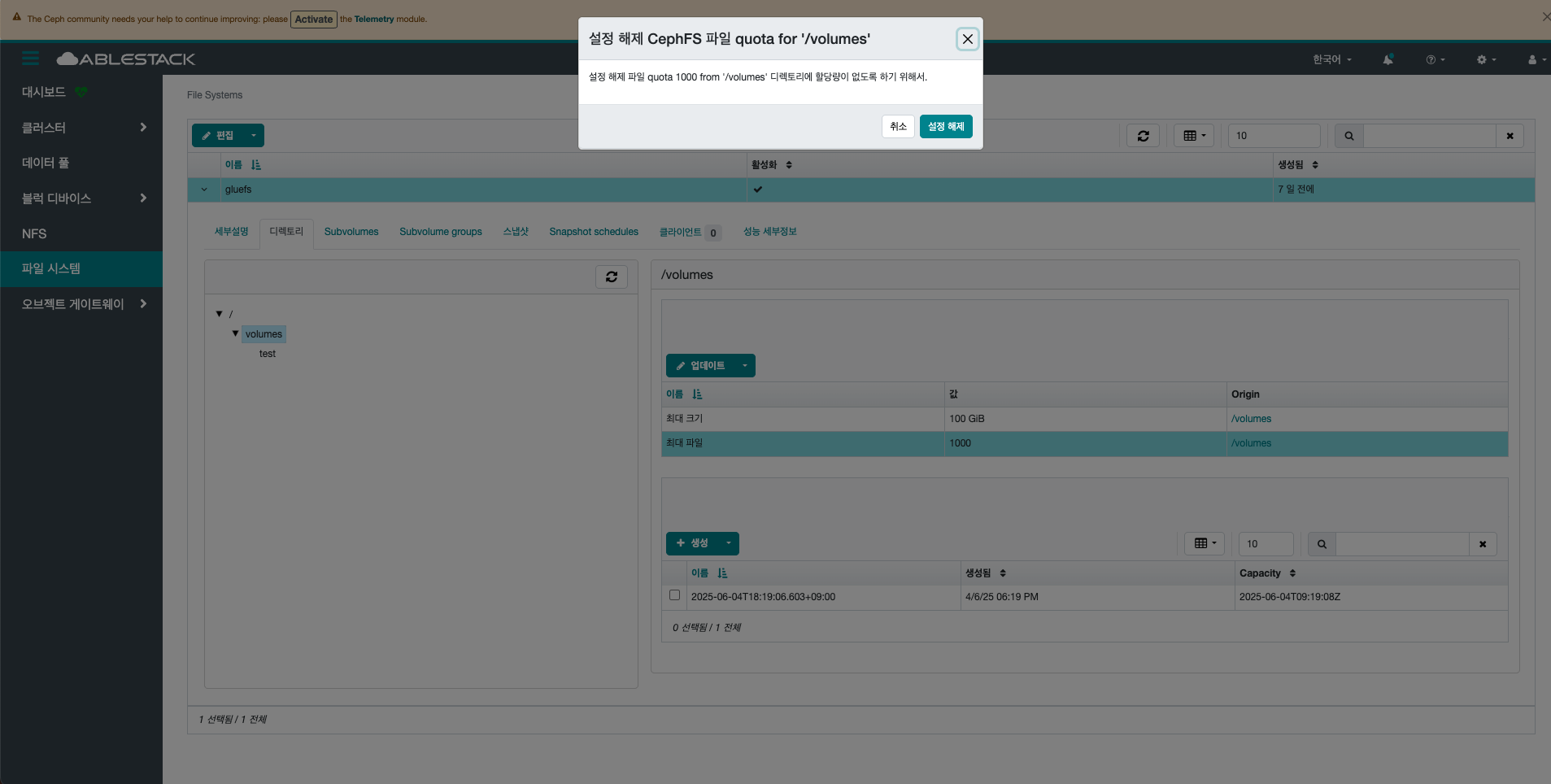Open the 한국어 language dropdown
Viewport: 1551px width, 784px height.
click(x=1332, y=59)
